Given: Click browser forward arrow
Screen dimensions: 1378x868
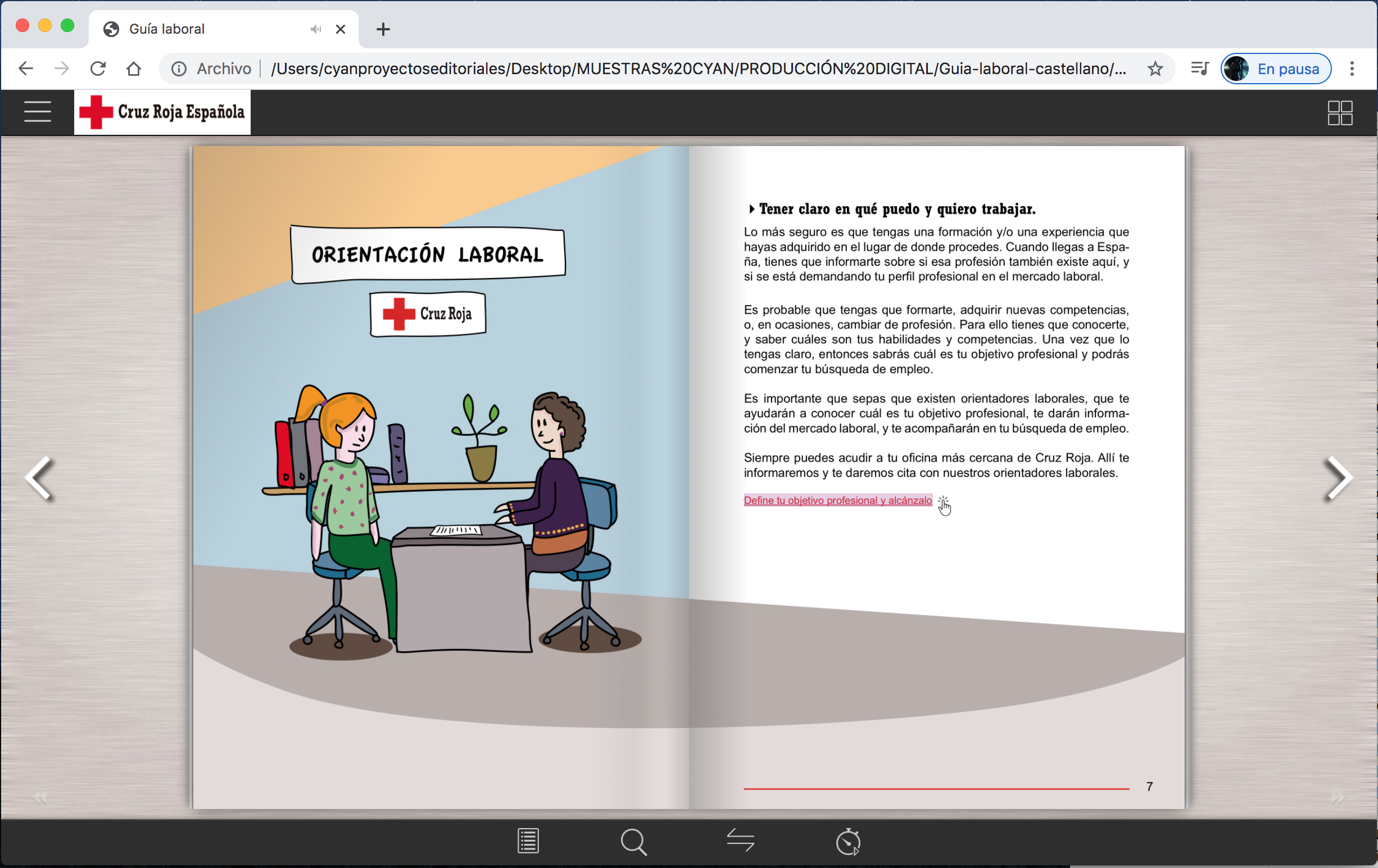Looking at the screenshot, I should (x=62, y=69).
